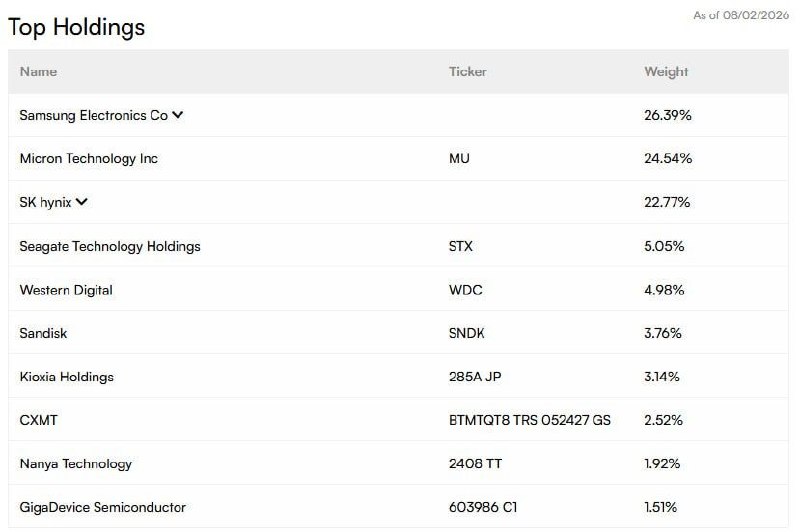Viewport: 800px width, 532px height.
Task: Click the As of 08/02/2026 date
Action: pyautogui.click(x=741, y=15)
